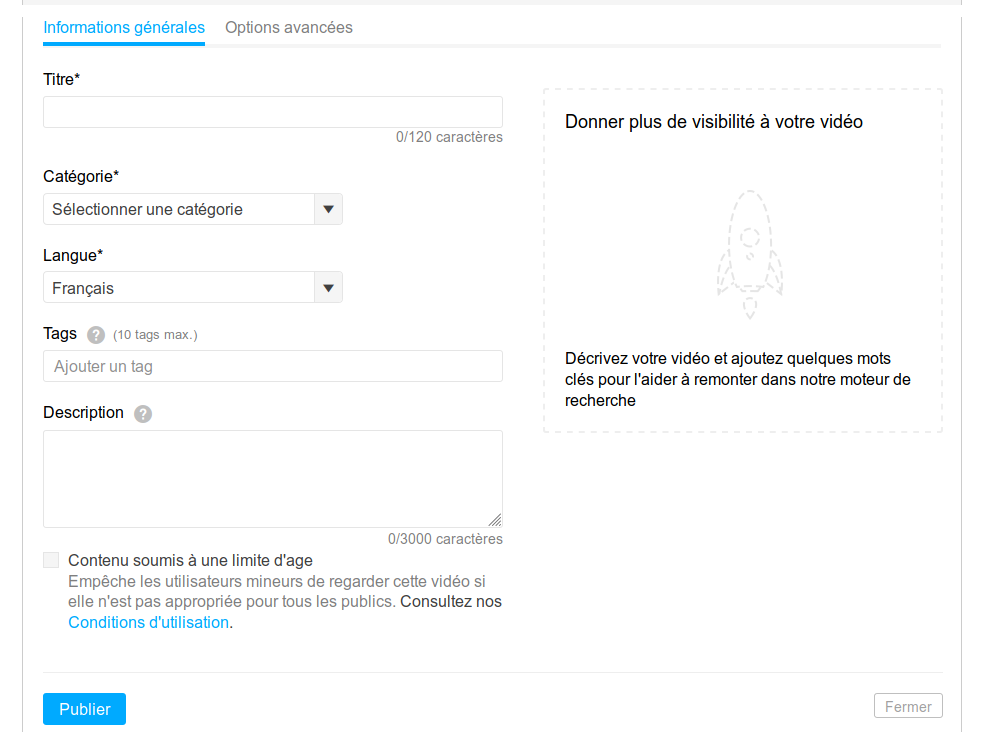The height and width of the screenshot is (732, 981).
Task: Click the Langue dropdown arrow button
Action: click(328, 288)
